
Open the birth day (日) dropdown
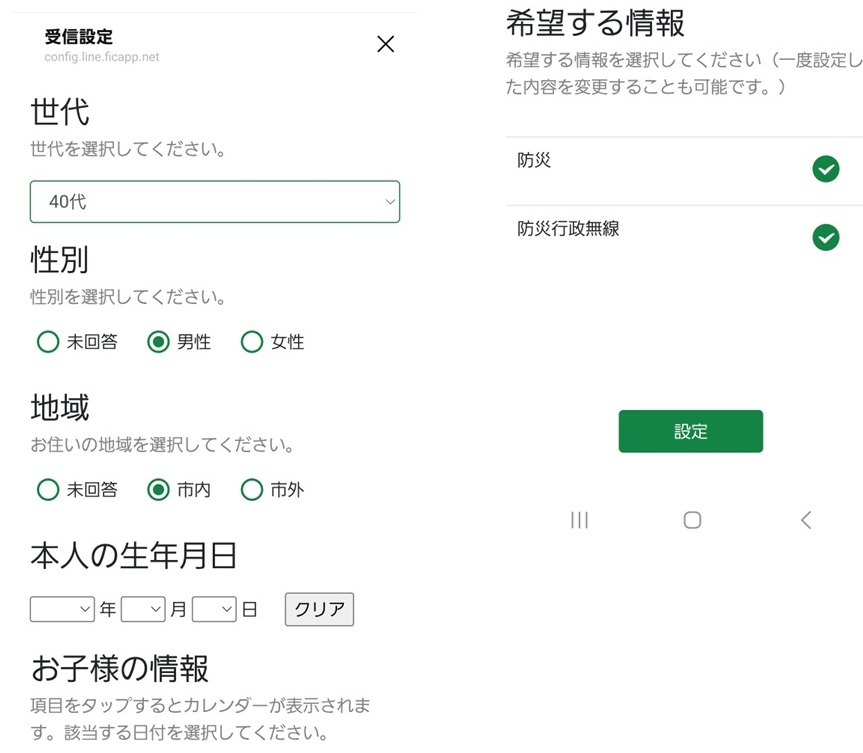[214, 609]
